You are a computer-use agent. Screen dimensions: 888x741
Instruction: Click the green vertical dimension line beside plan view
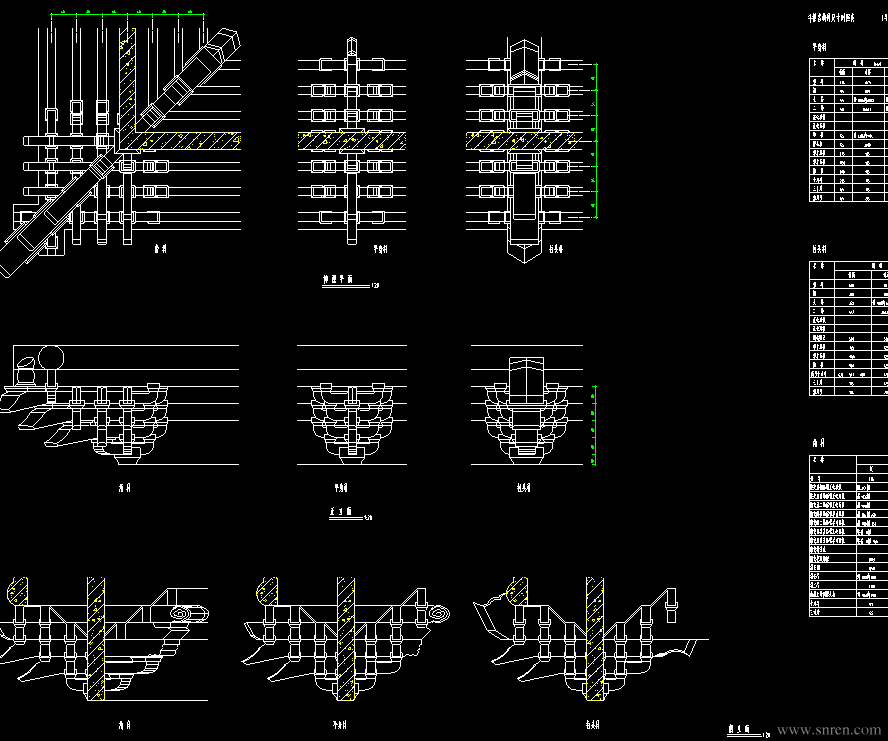click(595, 140)
